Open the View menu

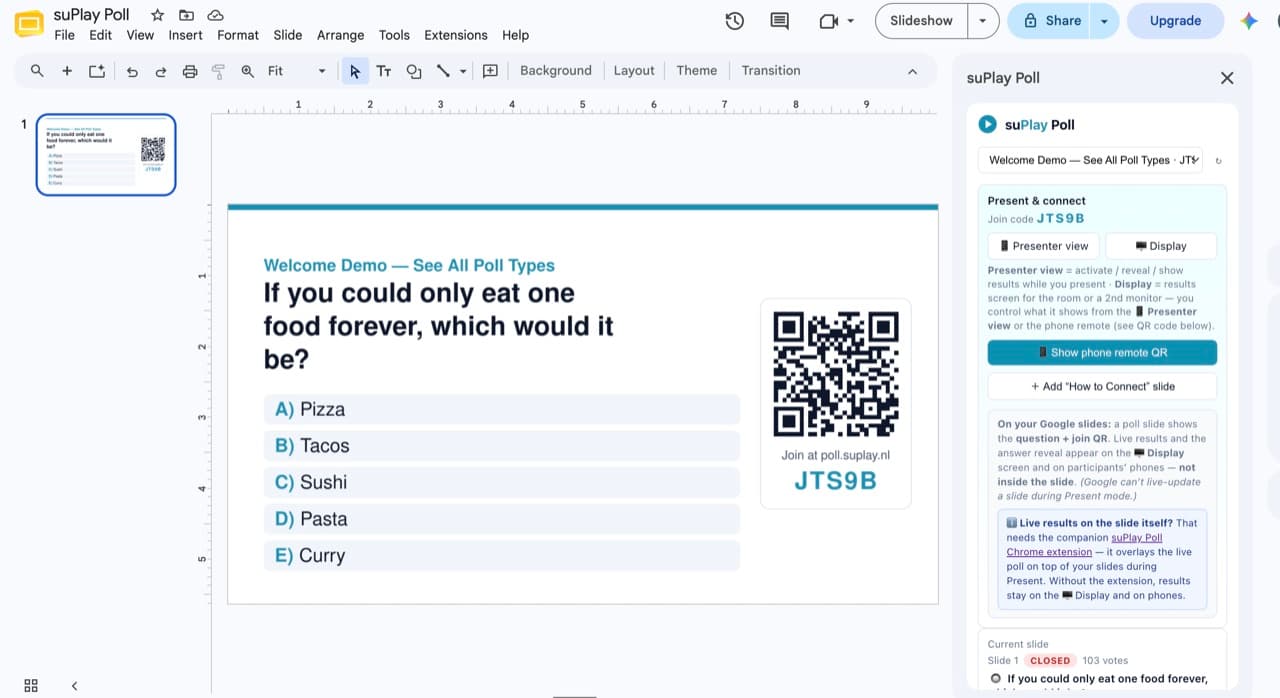click(x=140, y=35)
